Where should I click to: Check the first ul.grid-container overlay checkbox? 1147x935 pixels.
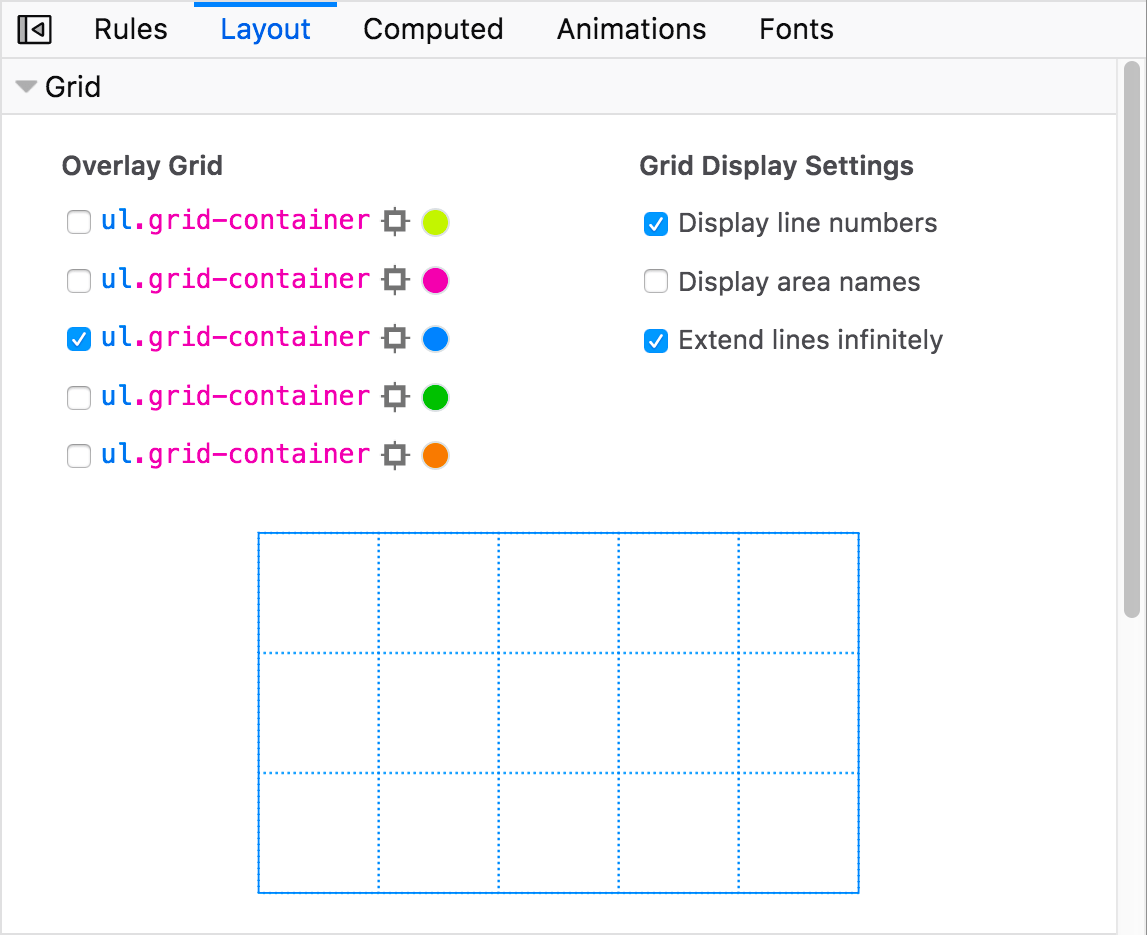(x=79, y=221)
